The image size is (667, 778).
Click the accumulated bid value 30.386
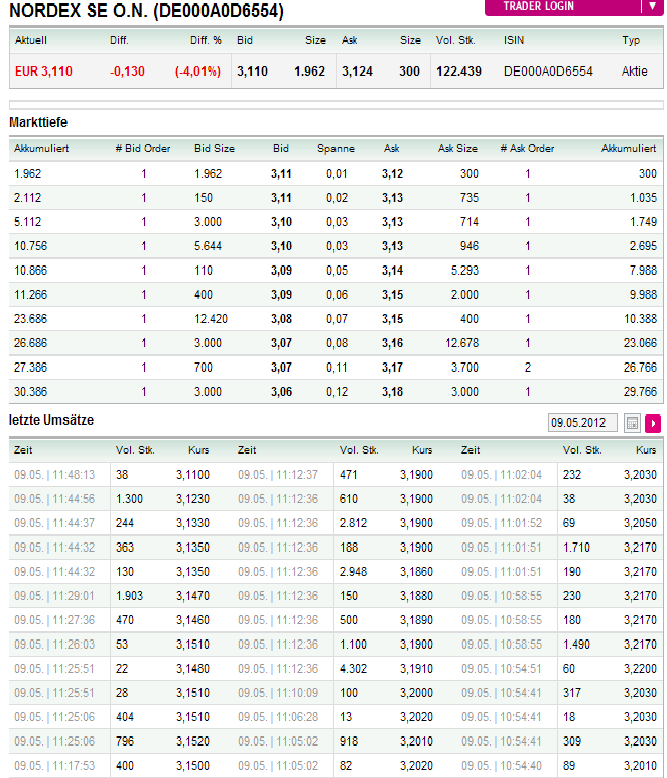pos(30,392)
